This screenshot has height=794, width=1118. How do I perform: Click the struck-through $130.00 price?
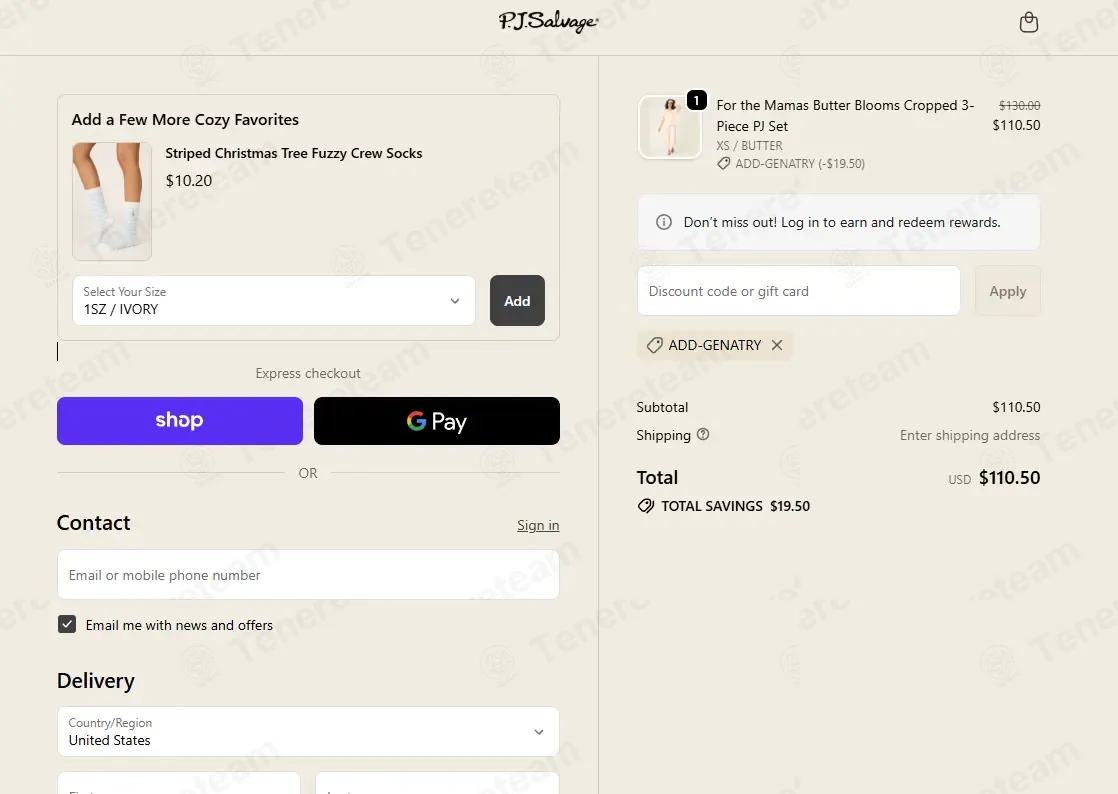(x=1019, y=105)
